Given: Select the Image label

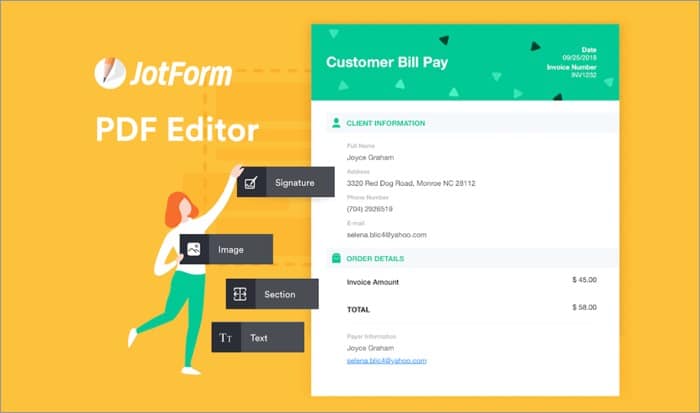Looking at the screenshot, I should point(231,250).
